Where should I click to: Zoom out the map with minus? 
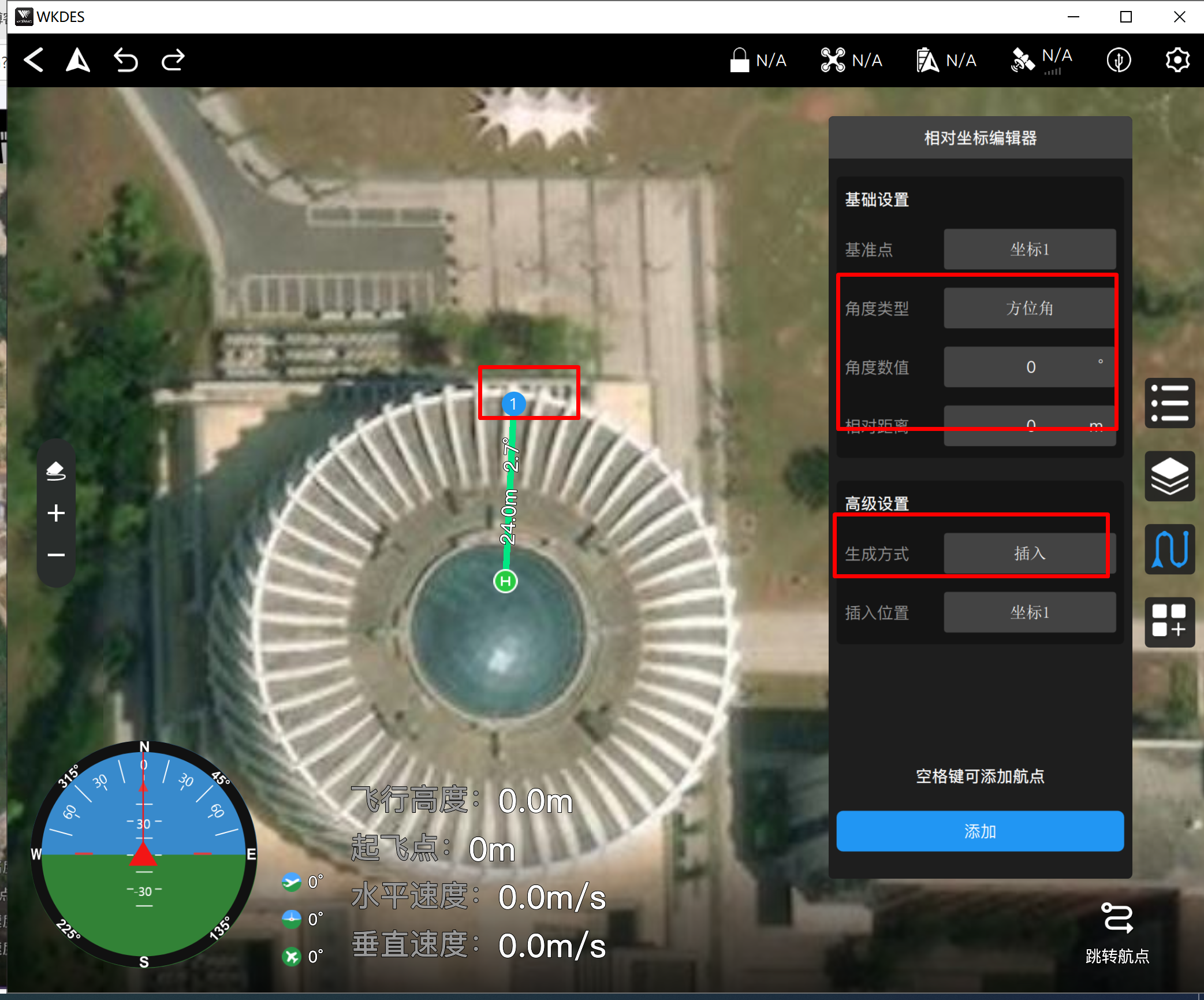click(56, 555)
